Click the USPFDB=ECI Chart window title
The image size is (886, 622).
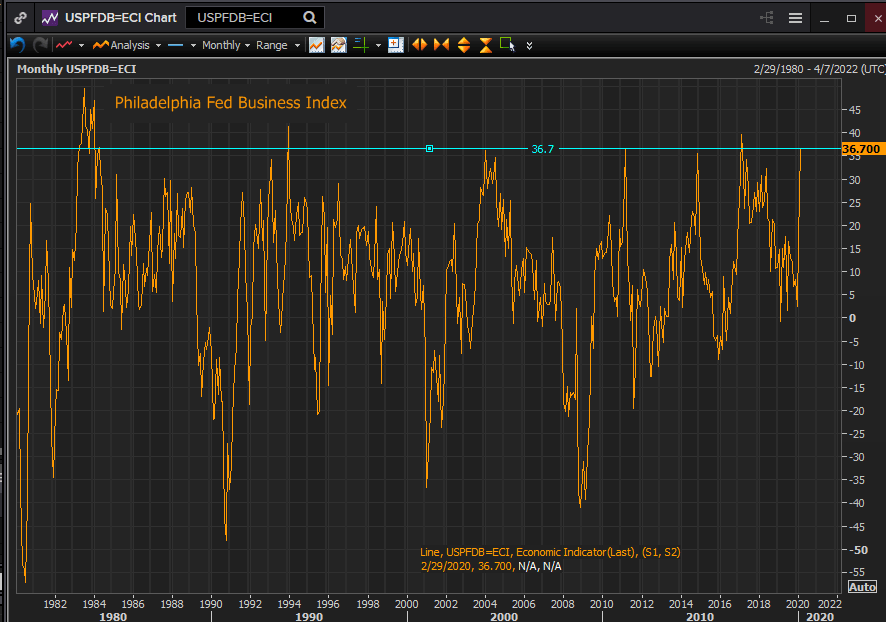121,18
